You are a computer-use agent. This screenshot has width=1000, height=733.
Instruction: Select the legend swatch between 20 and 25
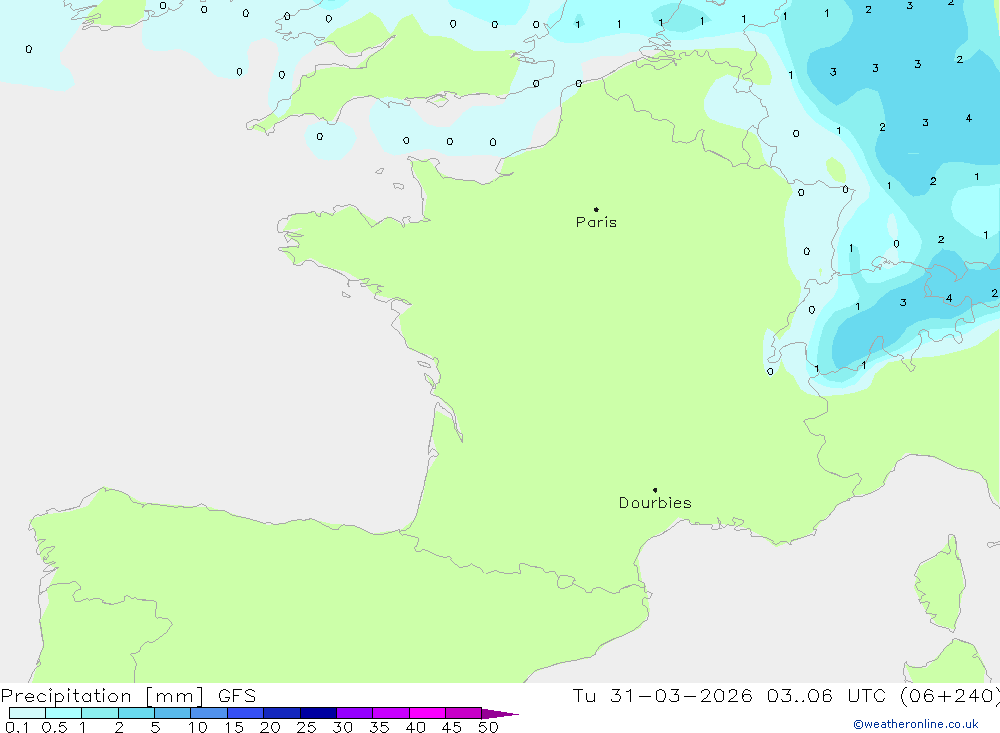coord(282,713)
